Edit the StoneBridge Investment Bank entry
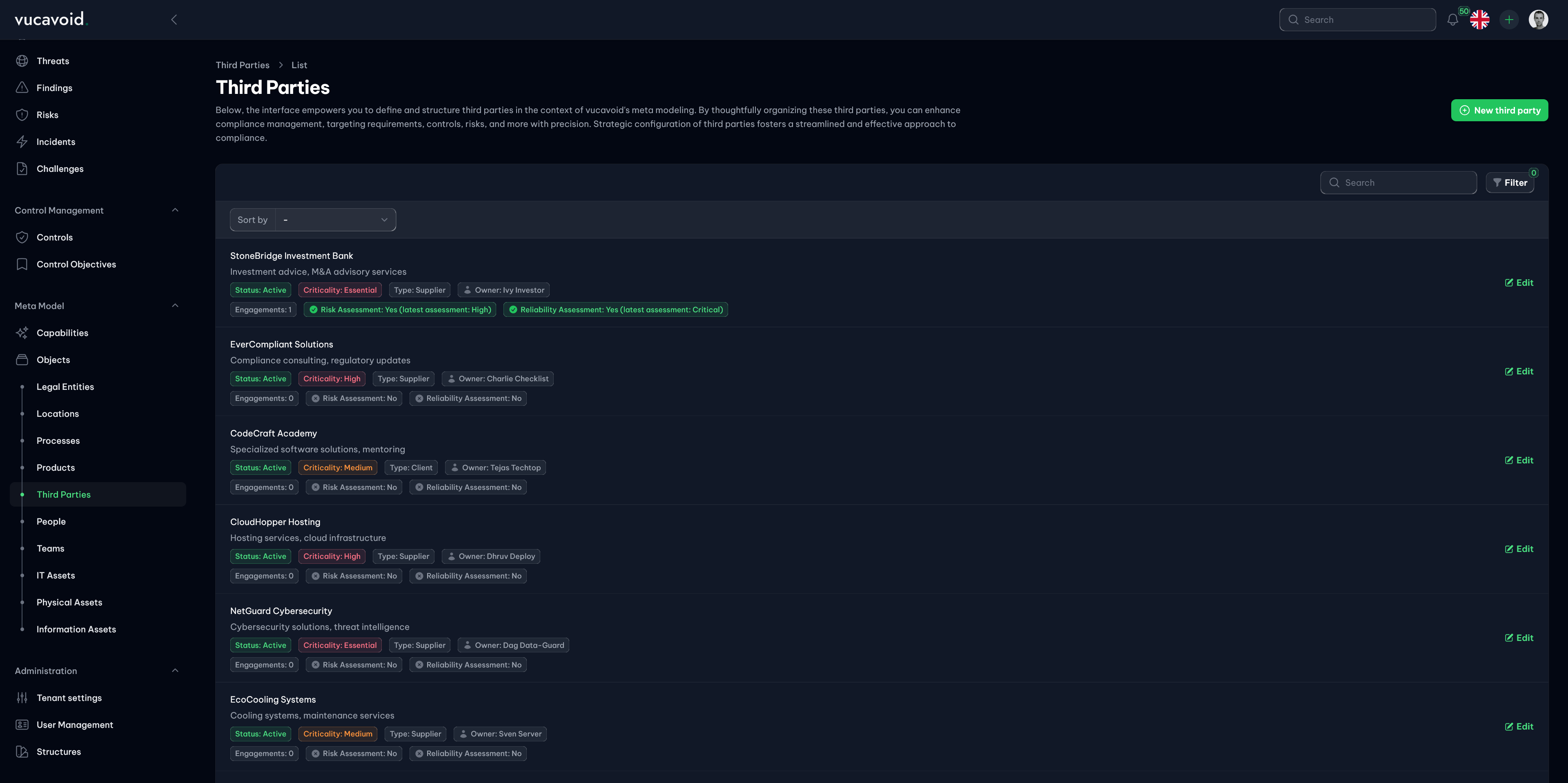This screenshot has width=1568, height=783. (x=1519, y=282)
